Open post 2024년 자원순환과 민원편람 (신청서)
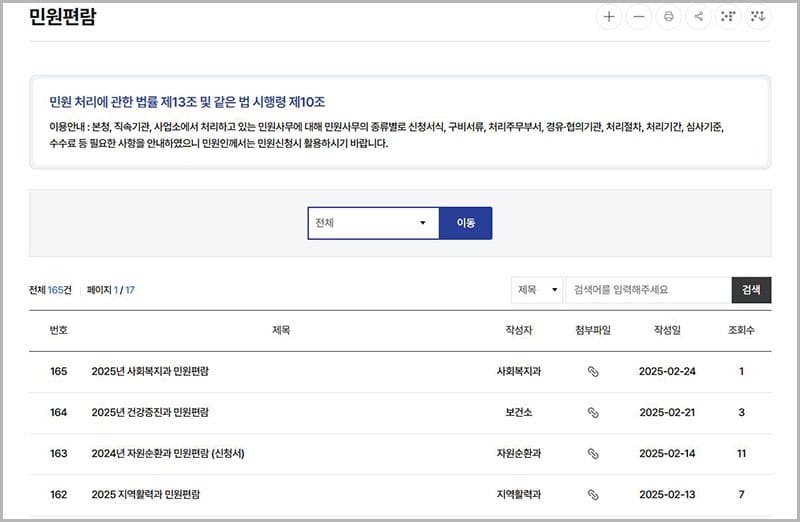Image resolution: width=800 pixels, height=522 pixels. click(168, 453)
